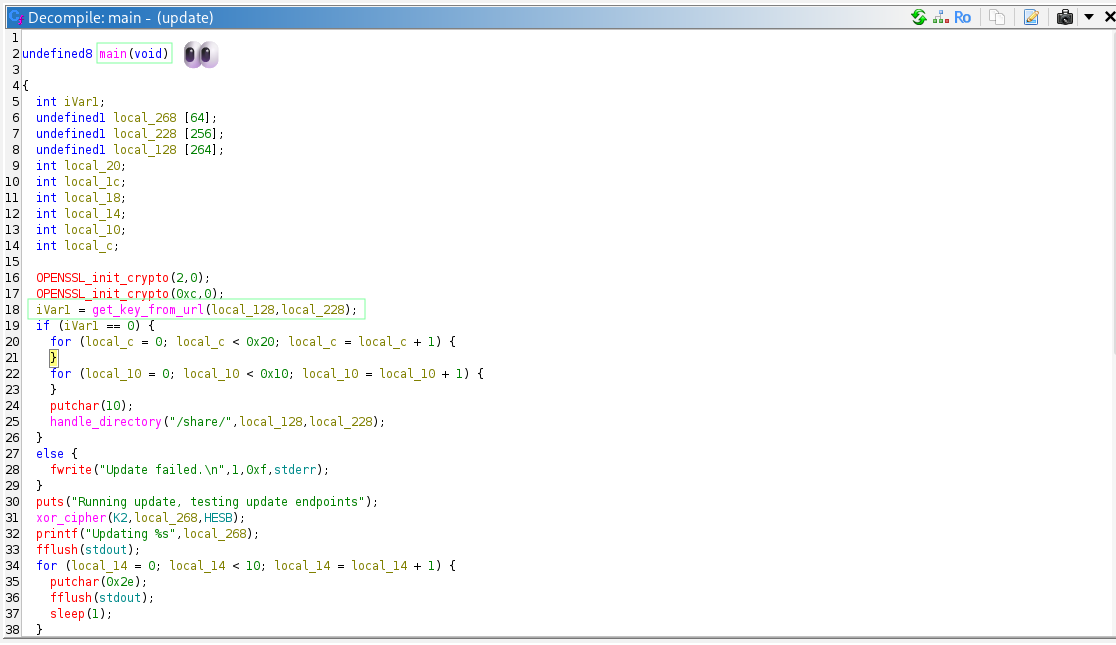Select local_128 in its [264] declaration
Viewport: 1116px width, 645px height.
[144, 150]
